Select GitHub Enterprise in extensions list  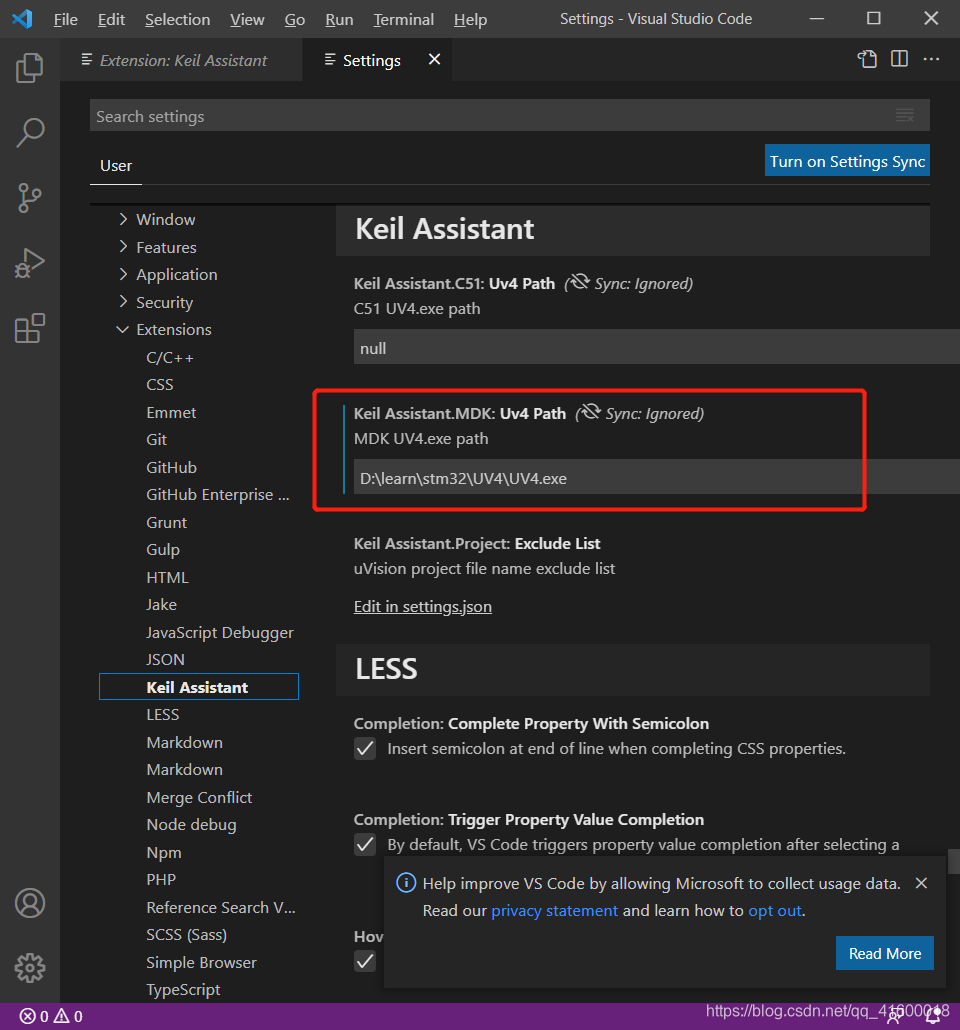(217, 495)
